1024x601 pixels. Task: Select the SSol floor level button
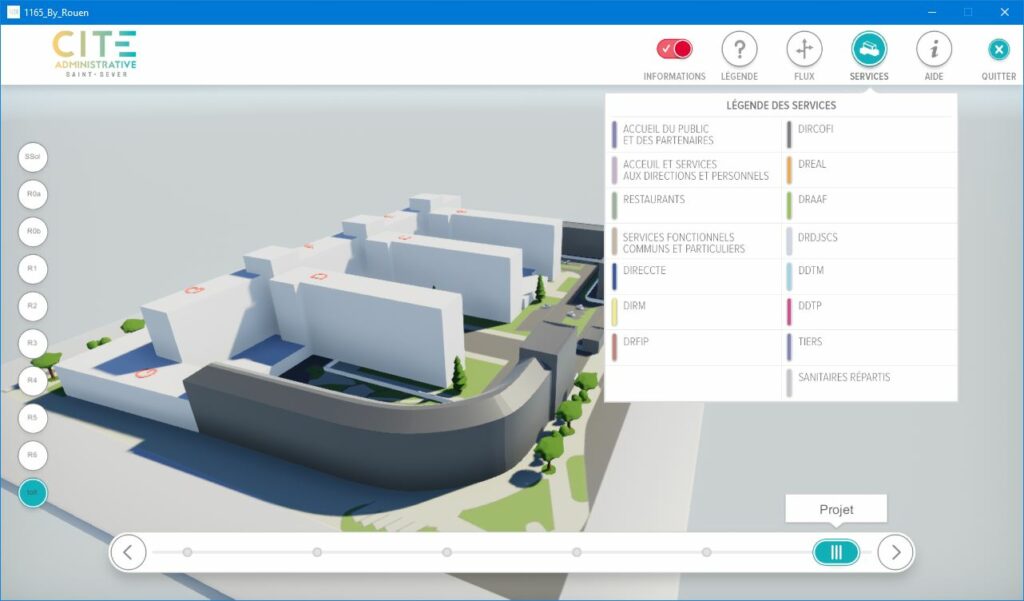pyautogui.click(x=33, y=157)
